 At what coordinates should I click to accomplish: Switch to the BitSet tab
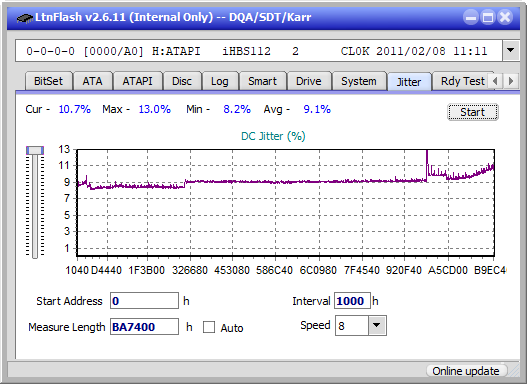coord(48,81)
